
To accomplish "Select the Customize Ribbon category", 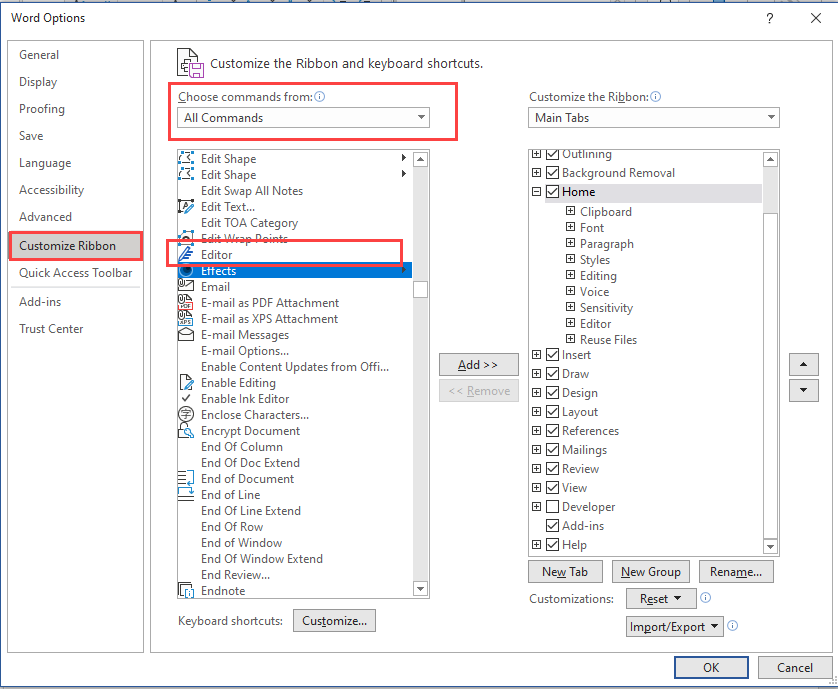I will coord(76,246).
